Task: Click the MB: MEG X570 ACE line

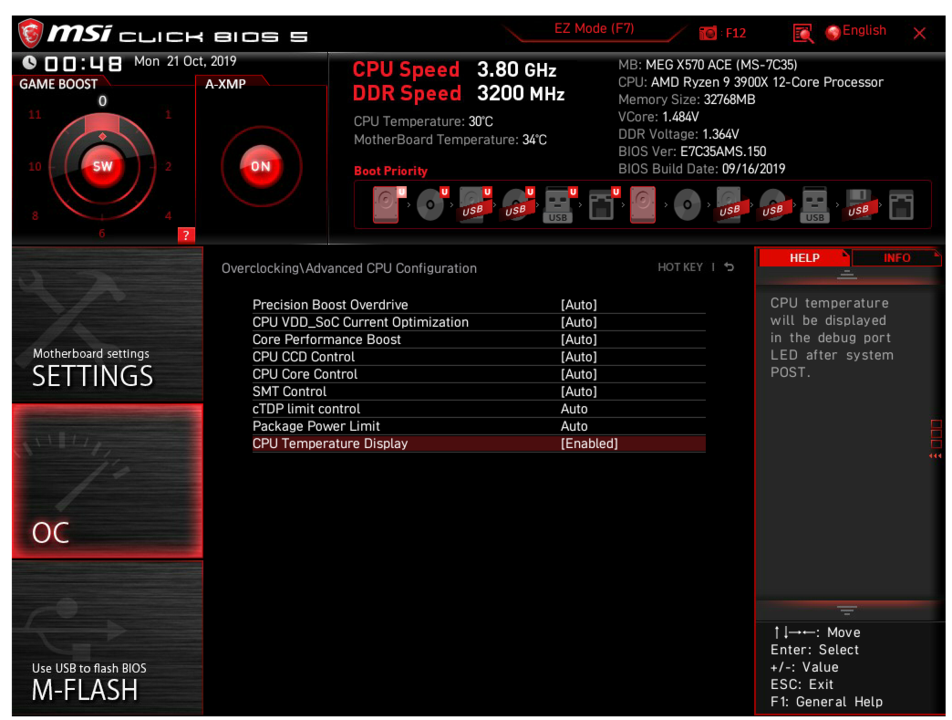Action: coord(707,65)
